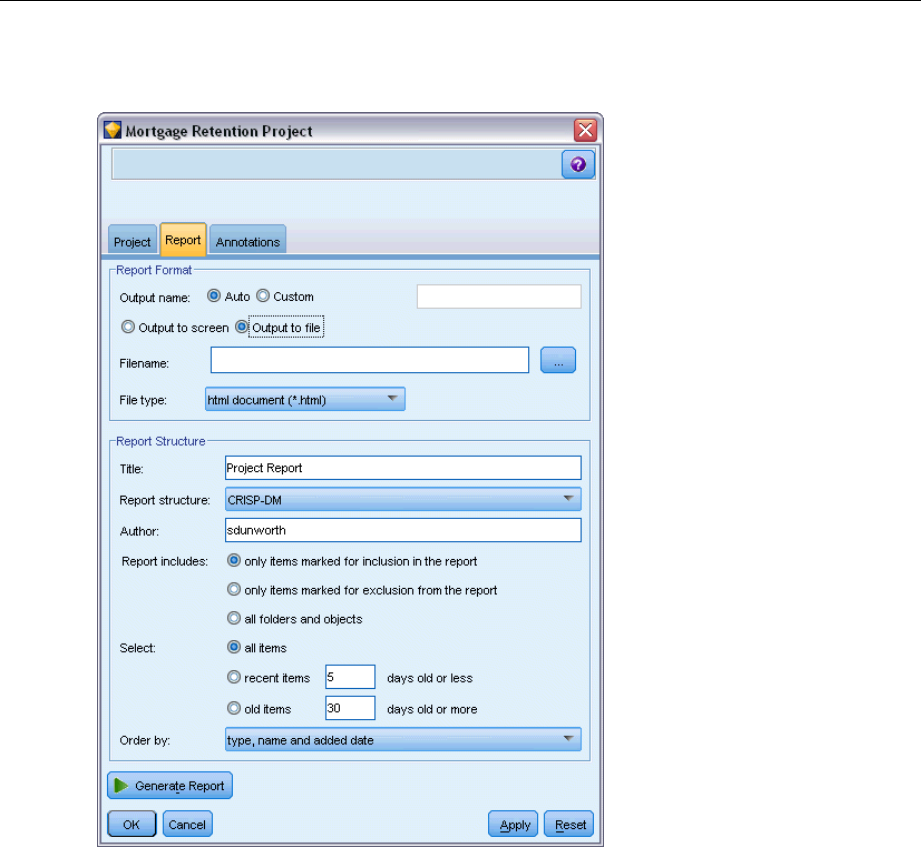Click the old items days field
Viewport: 921px width, 847px height.
[x=350, y=708]
